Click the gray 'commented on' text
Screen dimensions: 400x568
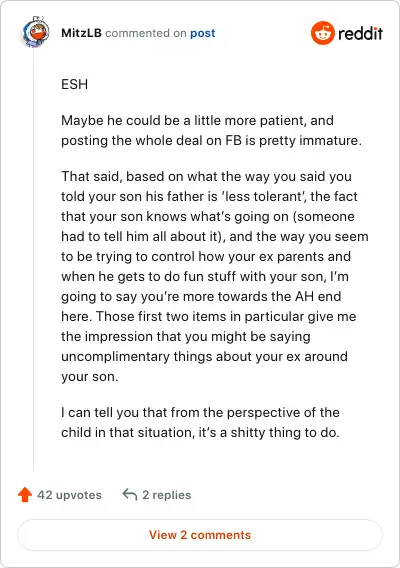click(x=146, y=33)
